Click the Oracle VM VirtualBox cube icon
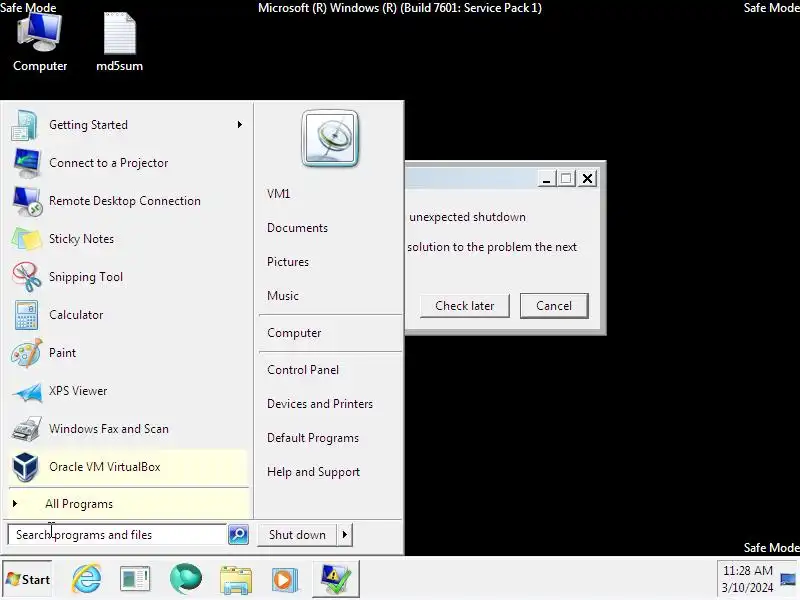This screenshot has height=600, width=800. [25, 467]
